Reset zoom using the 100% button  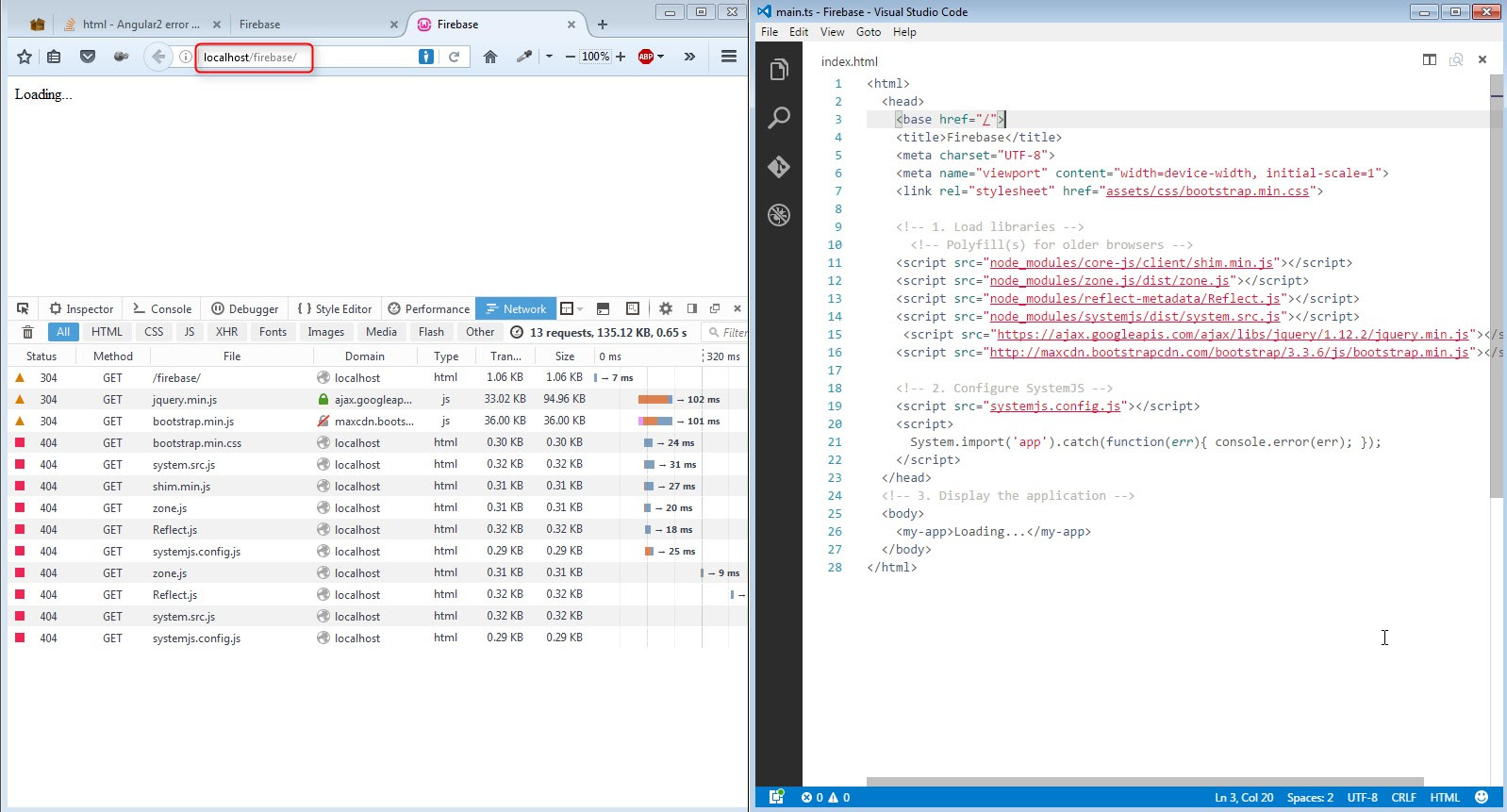point(595,57)
